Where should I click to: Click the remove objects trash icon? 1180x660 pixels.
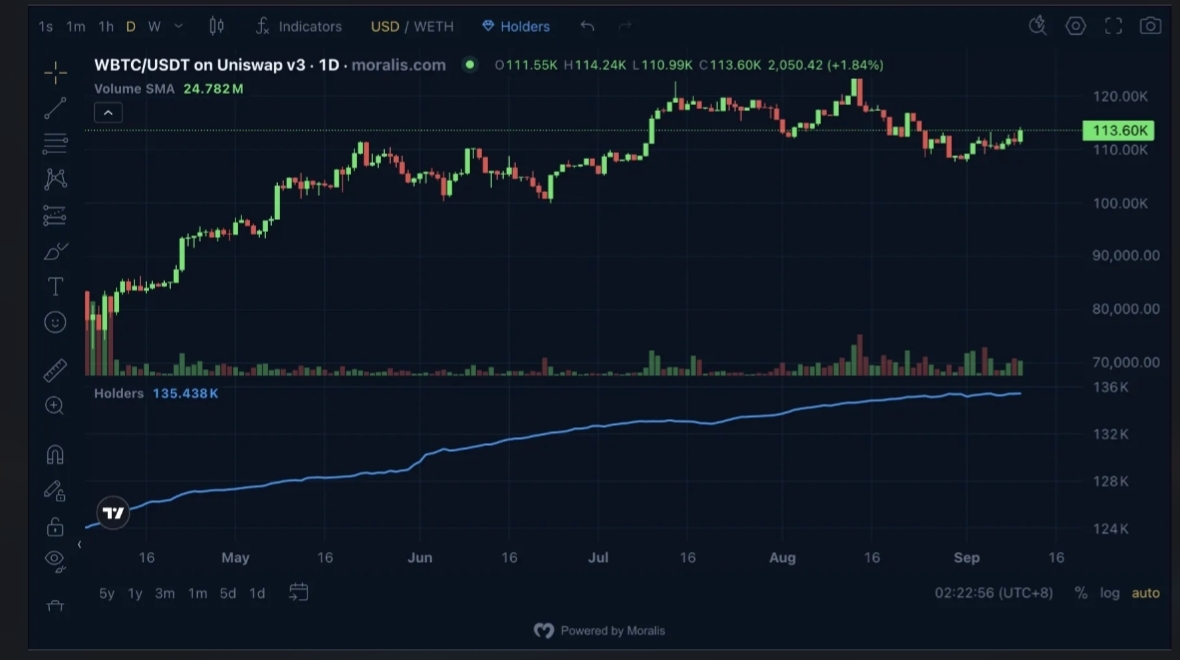[55, 606]
